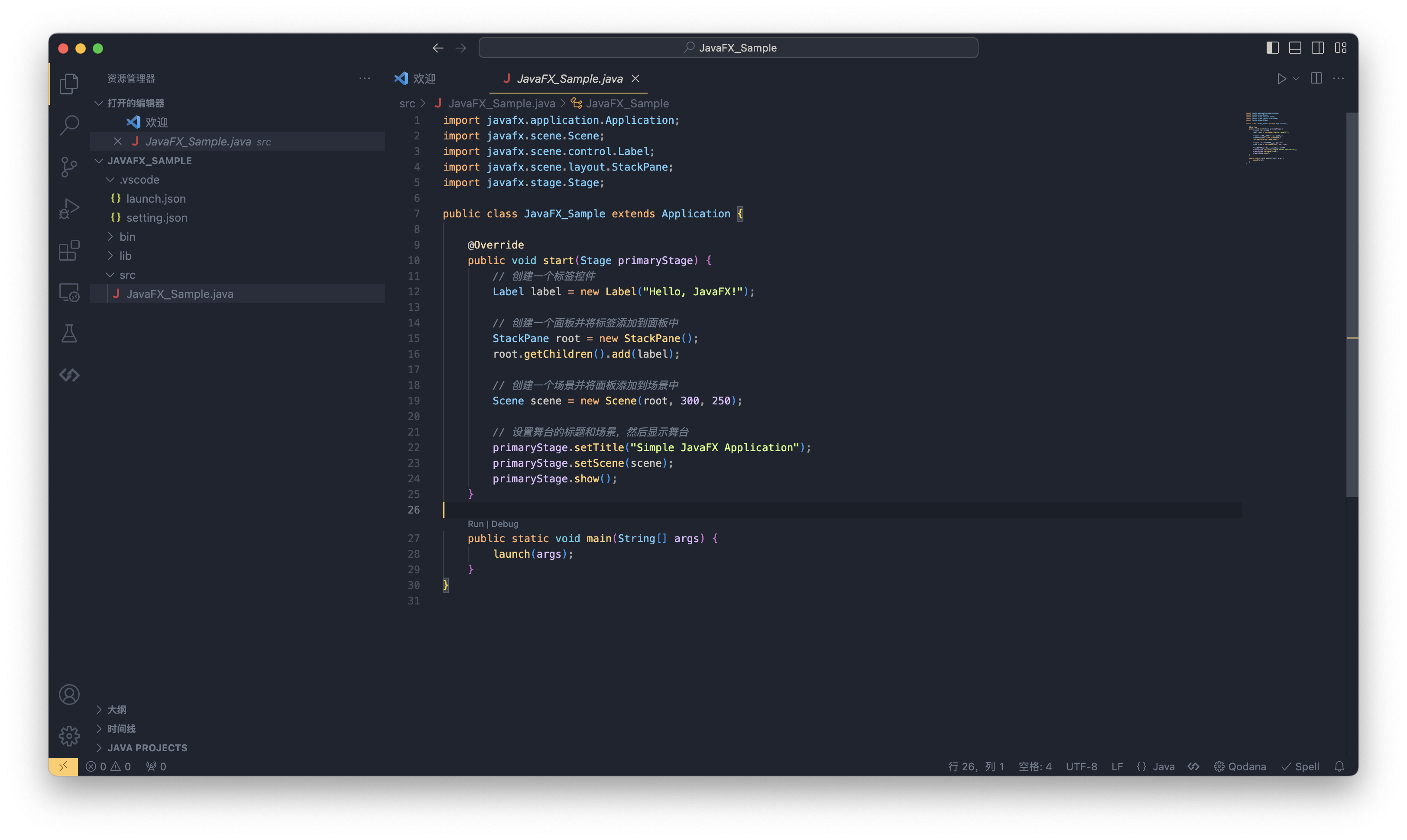Click the editor vertical scrollbar
Viewport: 1407px width, 840px height.
coord(1352,304)
